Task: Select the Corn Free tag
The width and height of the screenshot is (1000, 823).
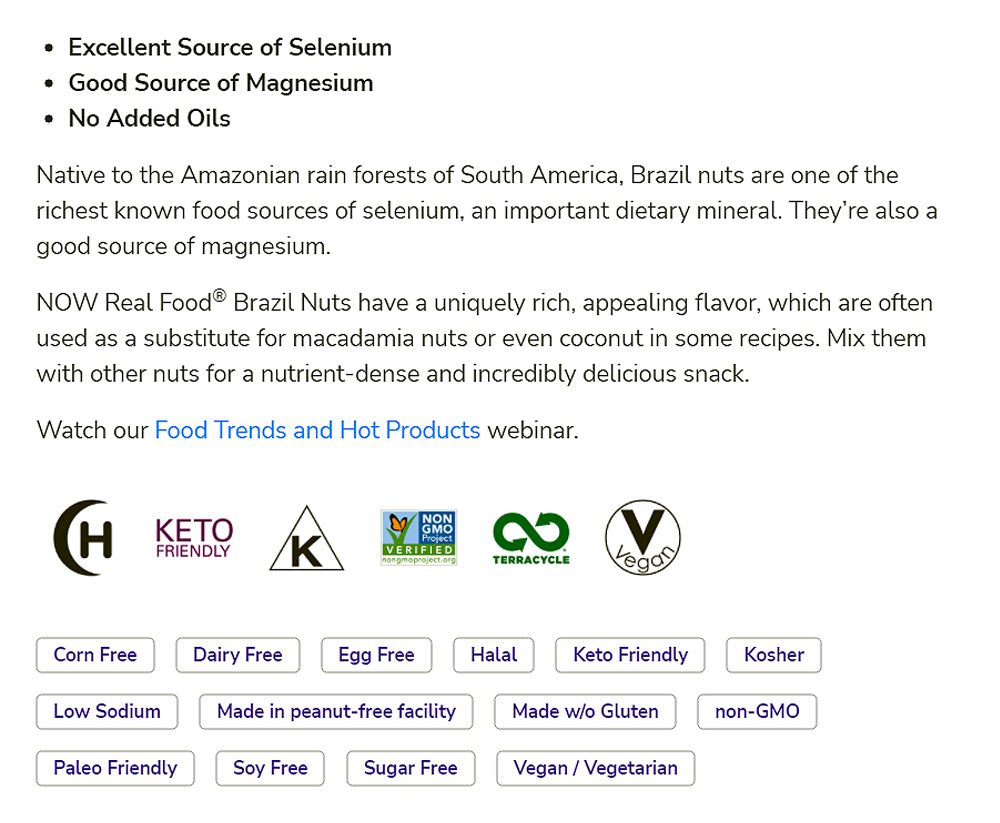Action: click(x=95, y=655)
